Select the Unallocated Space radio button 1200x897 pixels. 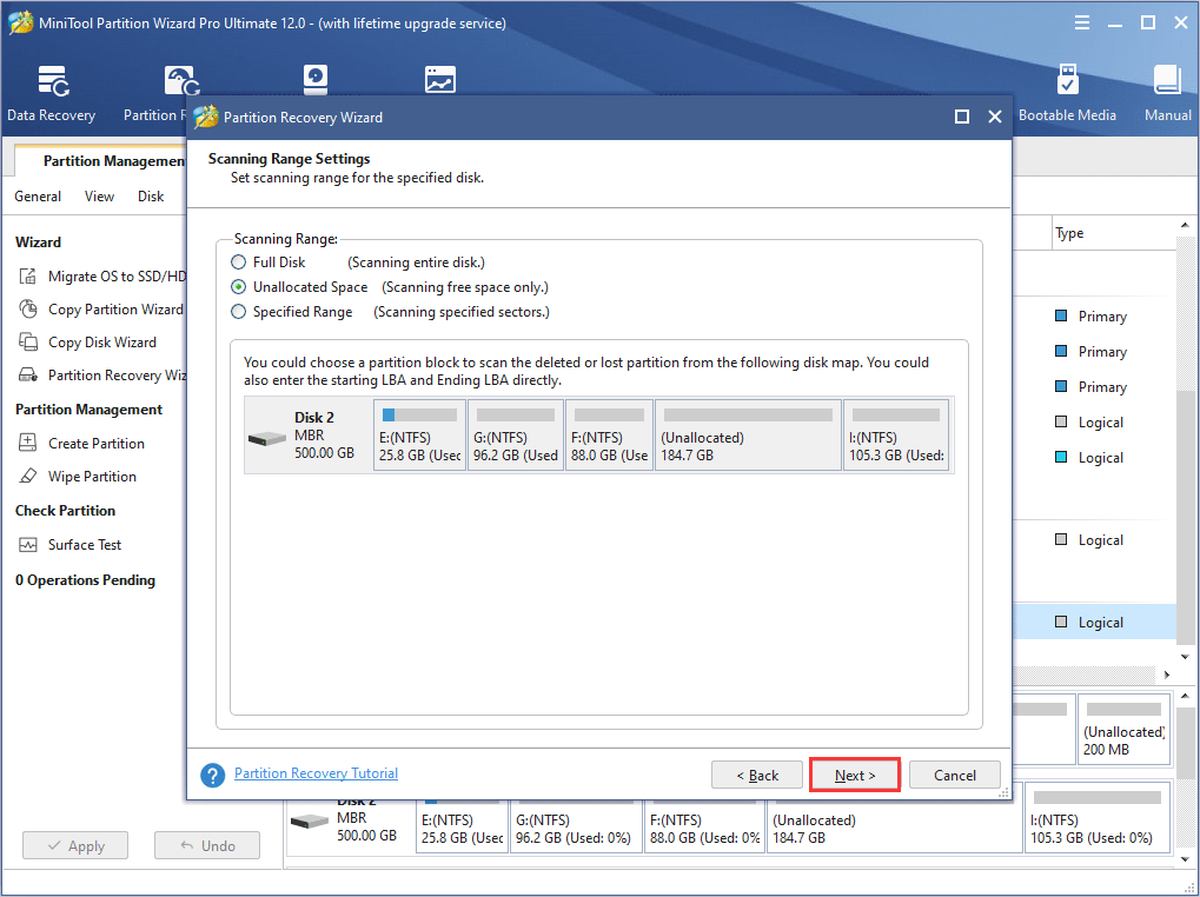point(238,287)
